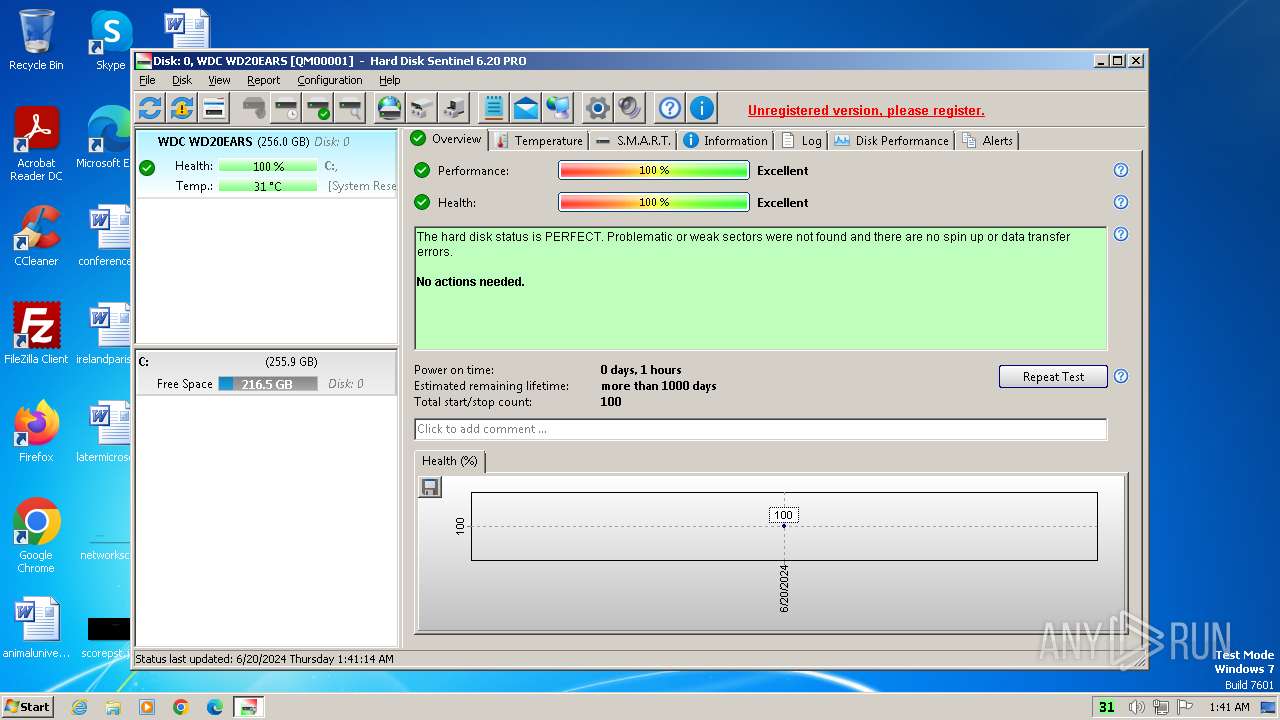The width and height of the screenshot is (1280, 720).
Task: Open the Report menu
Action: pos(264,80)
